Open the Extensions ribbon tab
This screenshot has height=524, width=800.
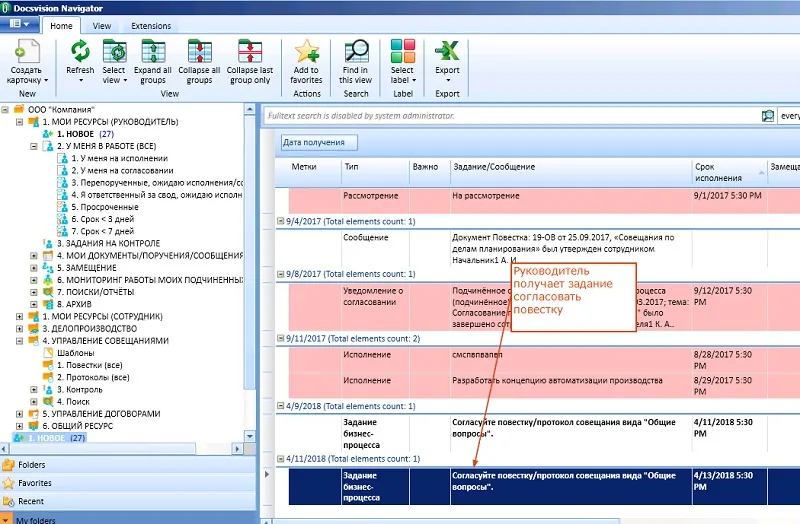point(151,26)
